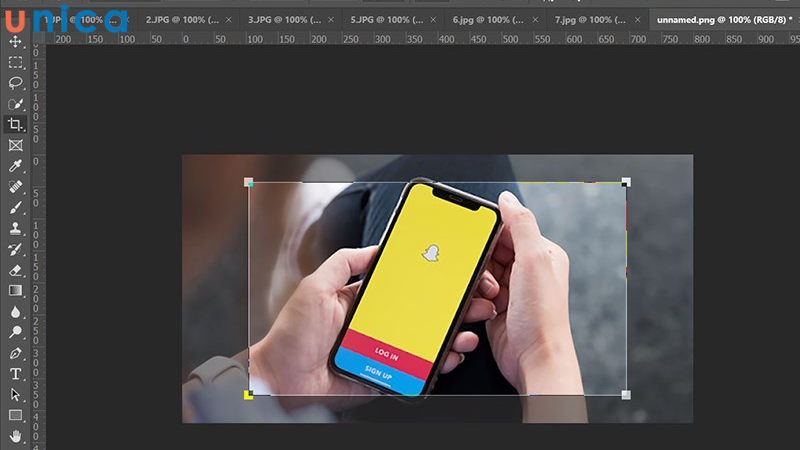Click the horizontal ruler above the canvas
Image resolution: width=800 pixels, height=450 pixels.
(422, 39)
